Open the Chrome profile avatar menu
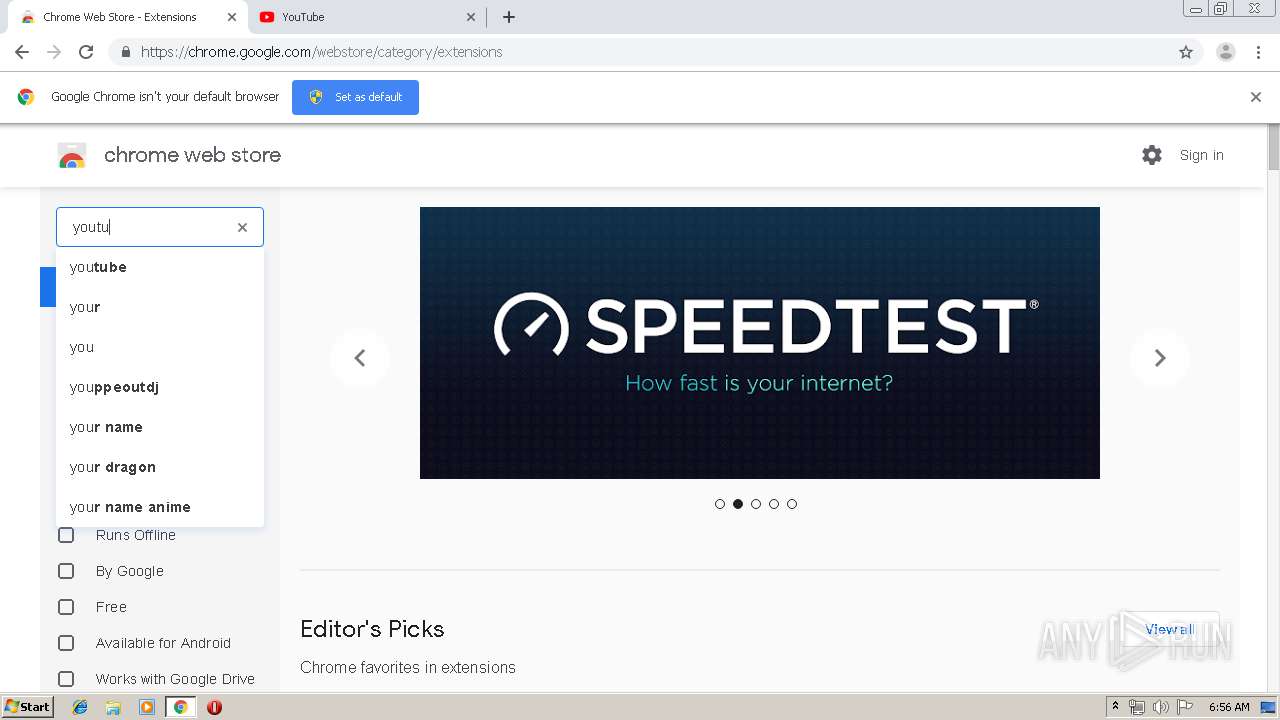 pyautogui.click(x=1226, y=52)
